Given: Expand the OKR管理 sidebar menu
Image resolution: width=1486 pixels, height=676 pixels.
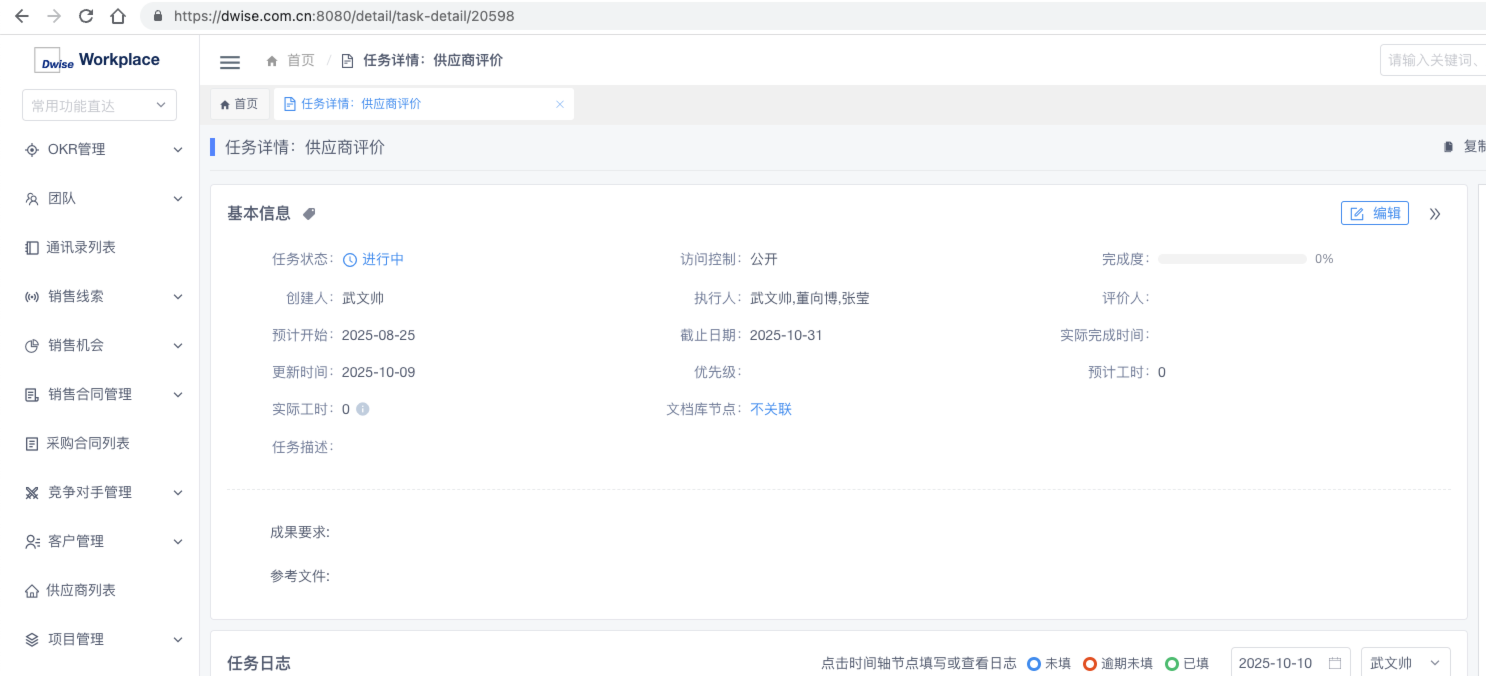Looking at the screenshot, I should (x=100, y=149).
